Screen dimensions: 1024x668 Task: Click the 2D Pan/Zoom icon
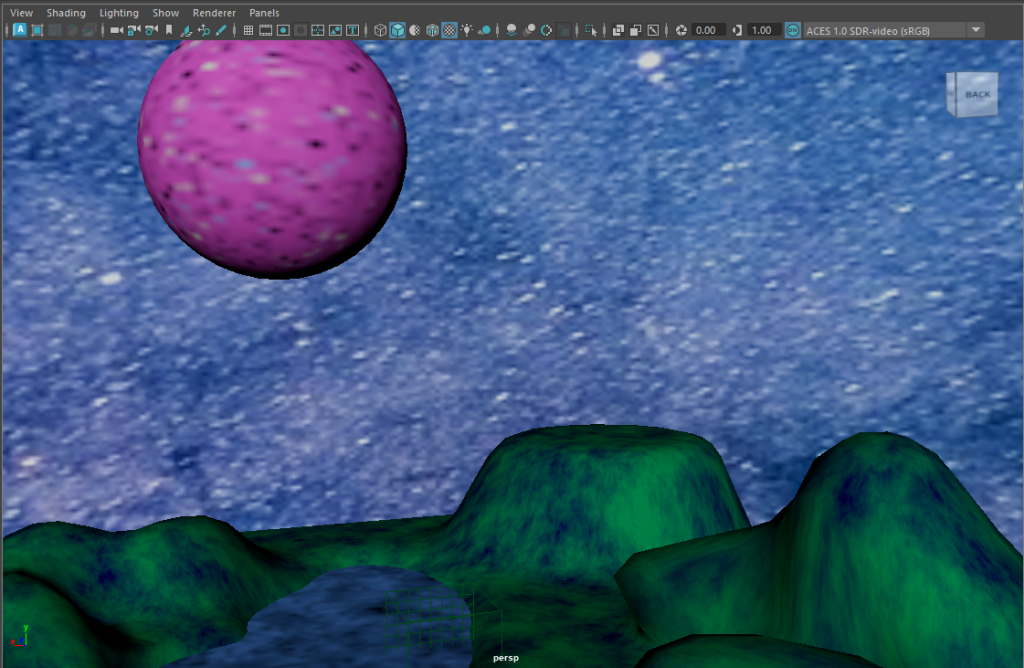203,30
